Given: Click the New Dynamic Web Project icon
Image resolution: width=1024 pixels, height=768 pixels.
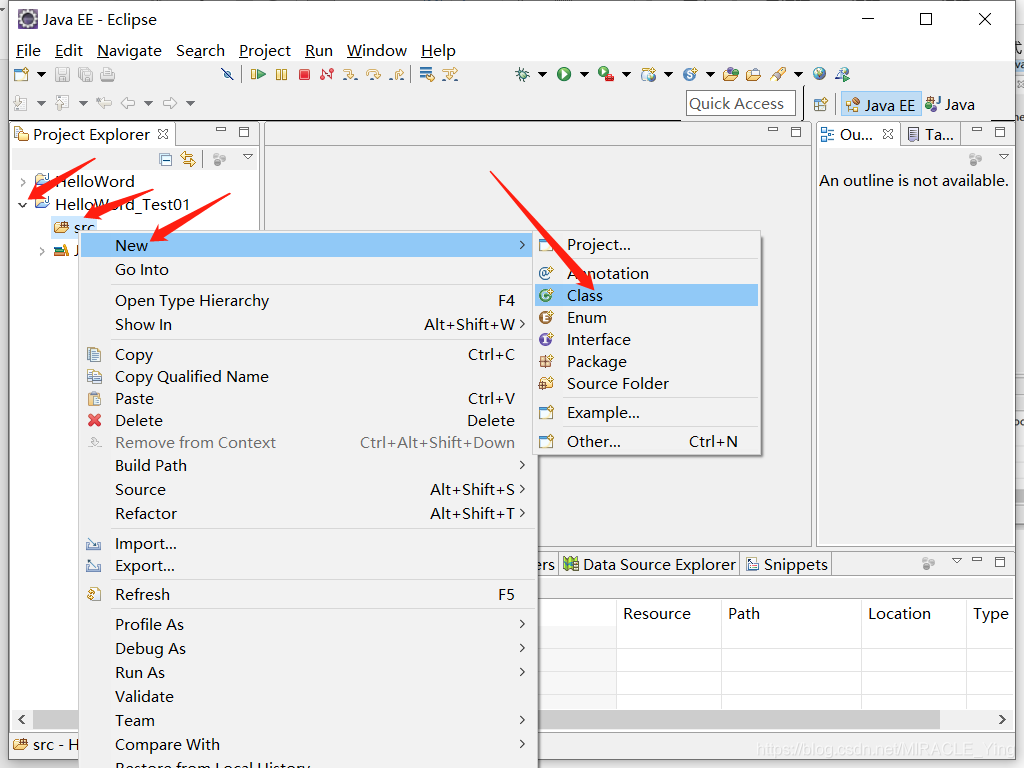Looking at the screenshot, I should 648,74.
